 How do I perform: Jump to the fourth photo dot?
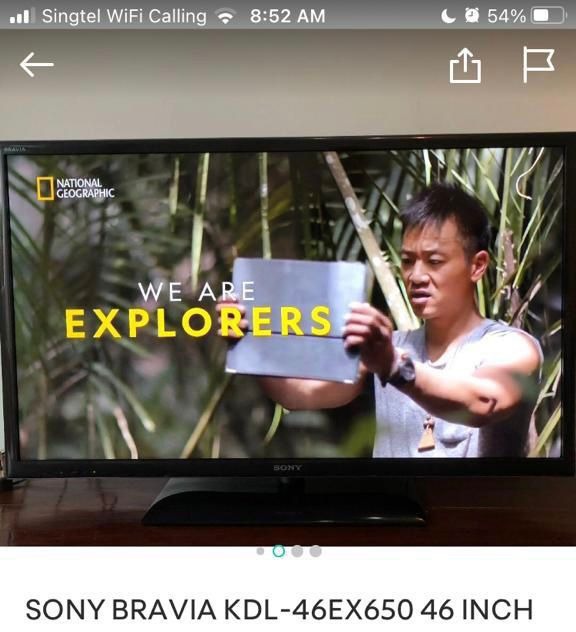click(x=316, y=551)
